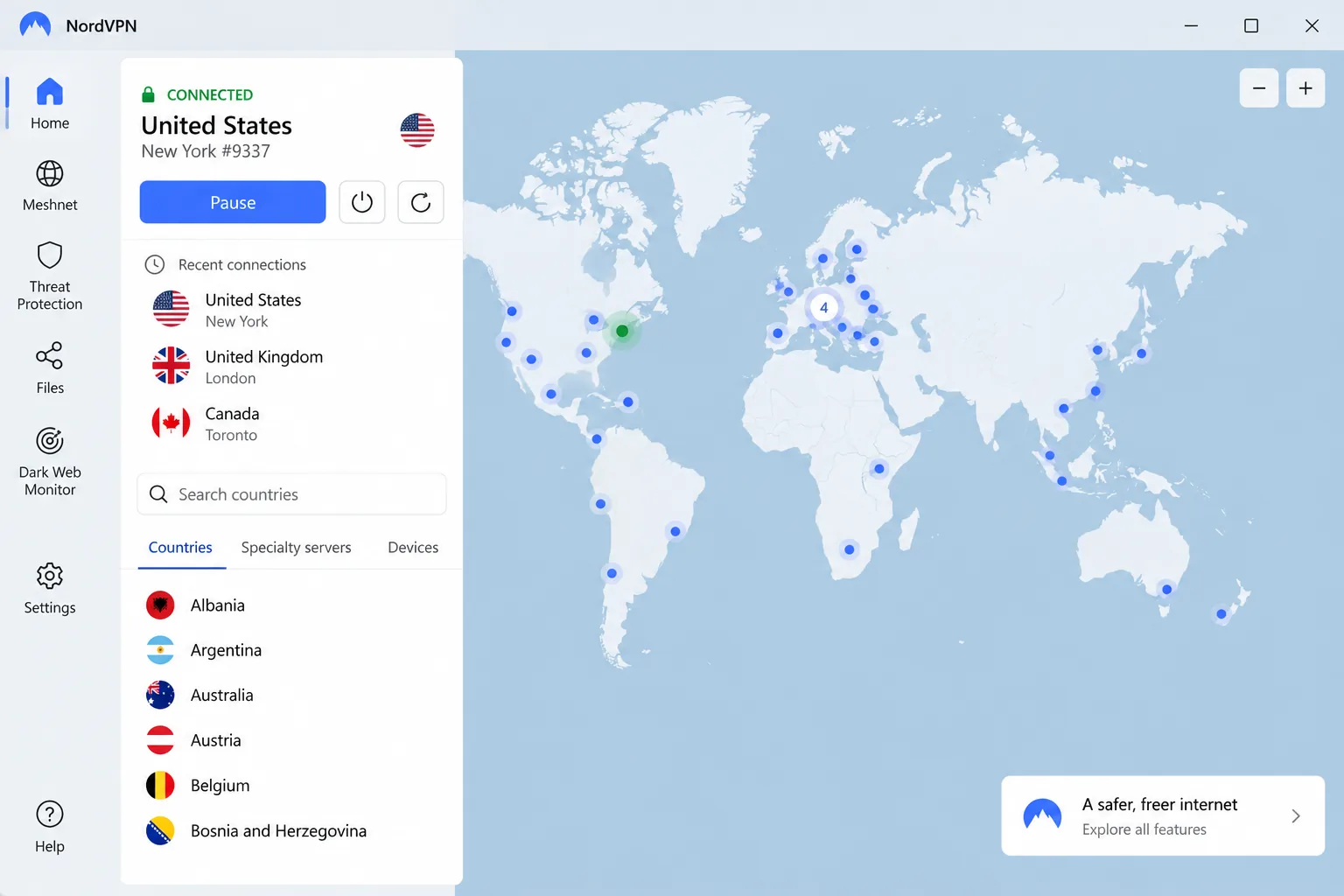
Task: Open the Meshnet globe icon
Action: click(50, 173)
